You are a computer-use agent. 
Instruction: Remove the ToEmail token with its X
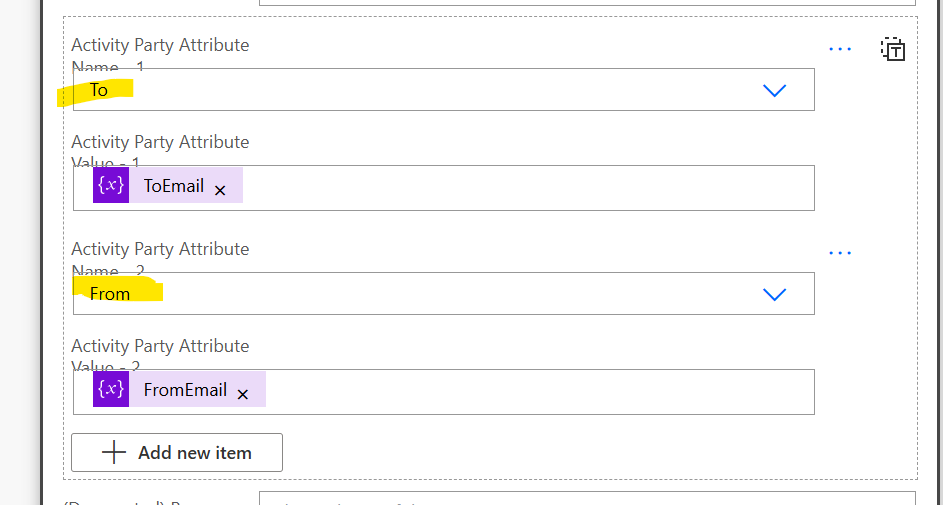pos(221,189)
